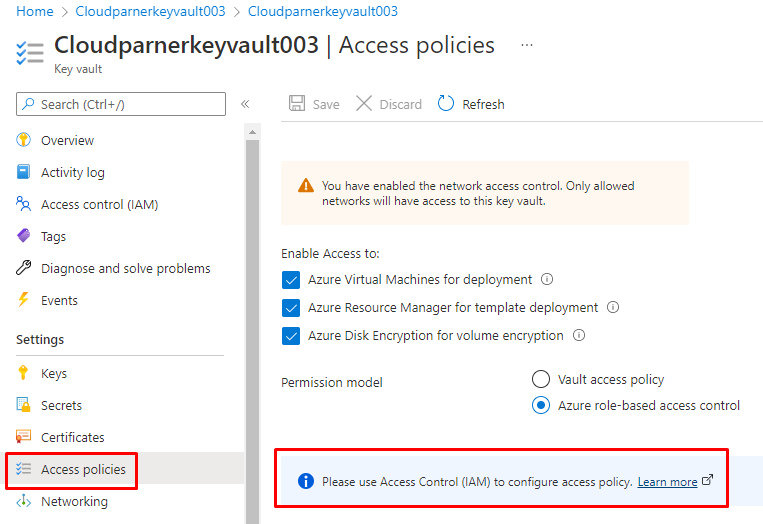This screenshot has width=763, height=524.
Task: Click the Refresh icon in toolbar
Action: pos(446,104)
